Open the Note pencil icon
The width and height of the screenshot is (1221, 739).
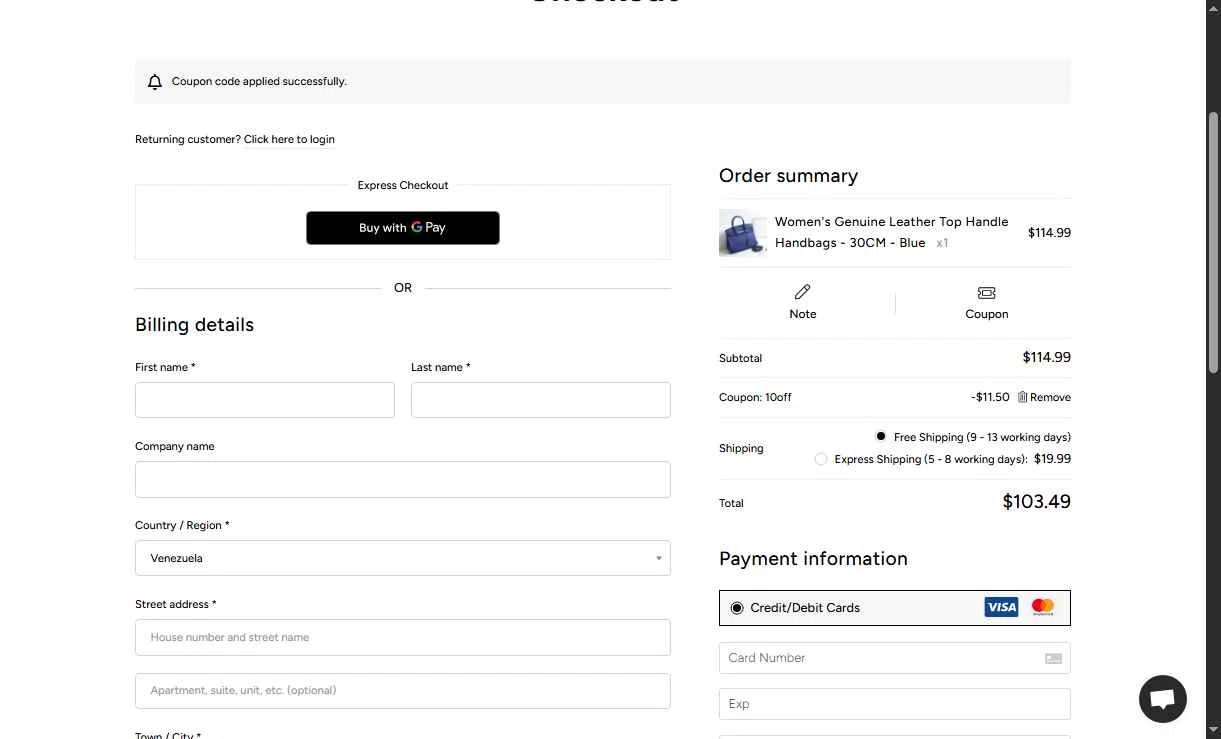click(802, 292)
